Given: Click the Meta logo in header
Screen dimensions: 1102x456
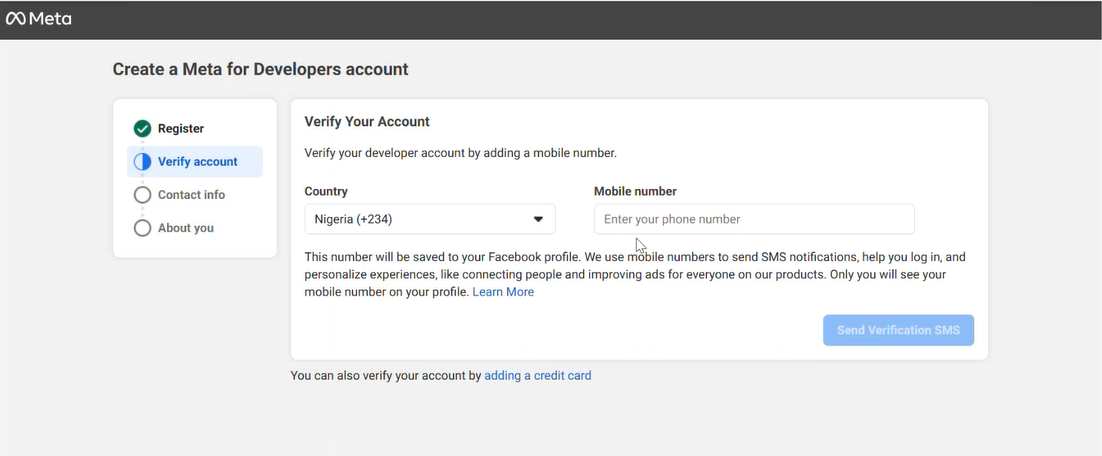Looking at the screenshot, I should [x=39, y=19].
